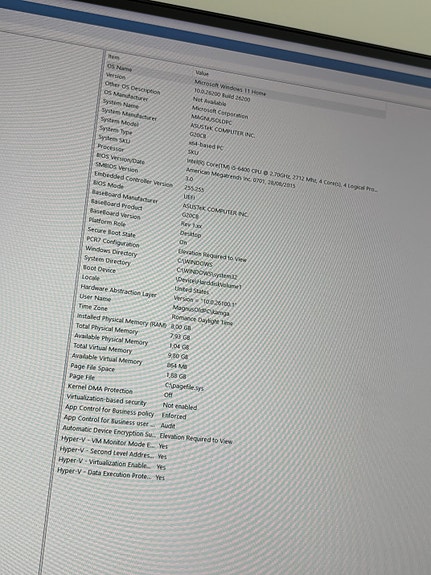Viewport: 431px width, 575px height.
Task: Click the Value column header
Action: (202, 73)
